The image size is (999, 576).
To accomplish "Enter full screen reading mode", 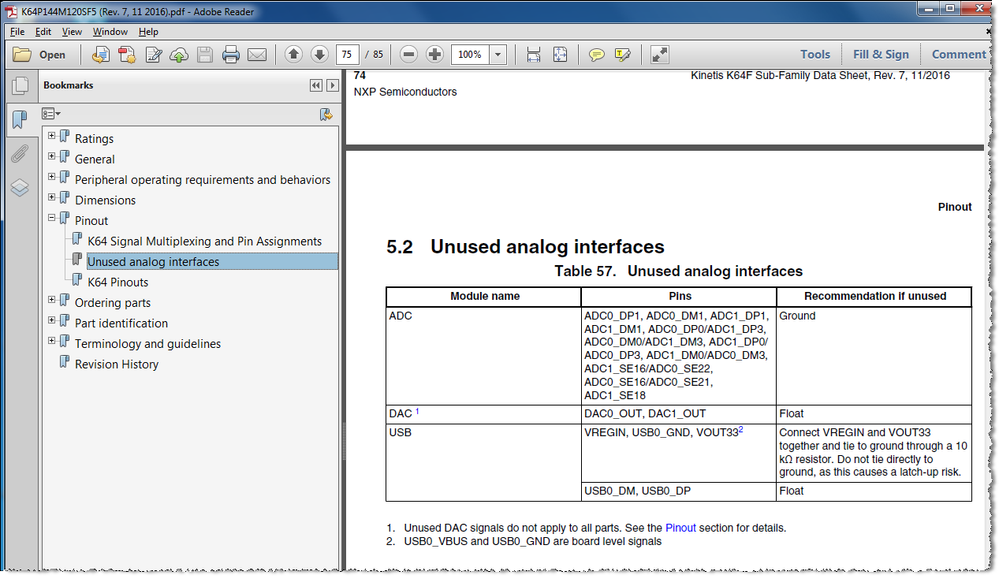I will tap(658, 54).
